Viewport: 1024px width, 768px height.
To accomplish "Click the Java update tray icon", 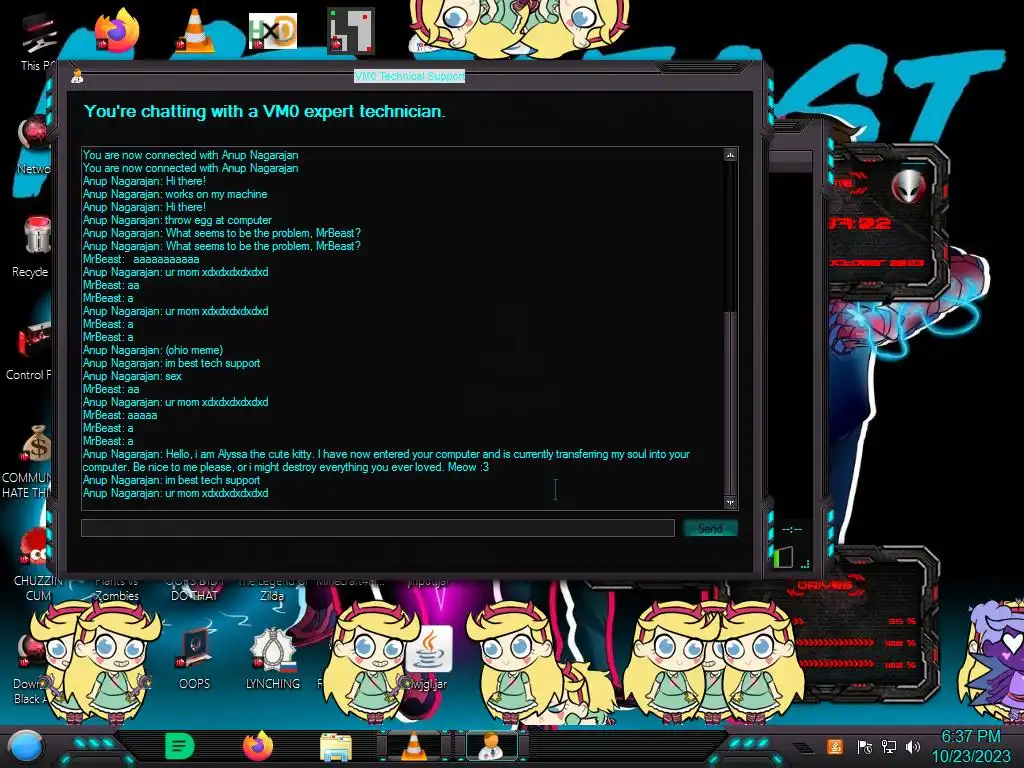I will pos(835,746).
